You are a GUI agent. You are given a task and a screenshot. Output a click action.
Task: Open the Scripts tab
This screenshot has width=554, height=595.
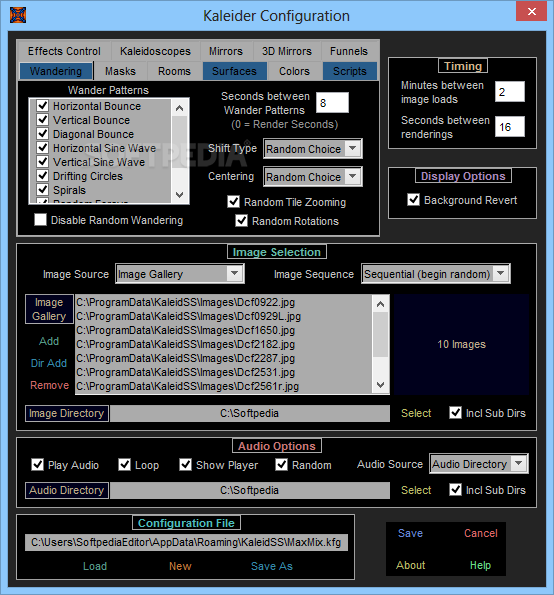tap(350, 71)
